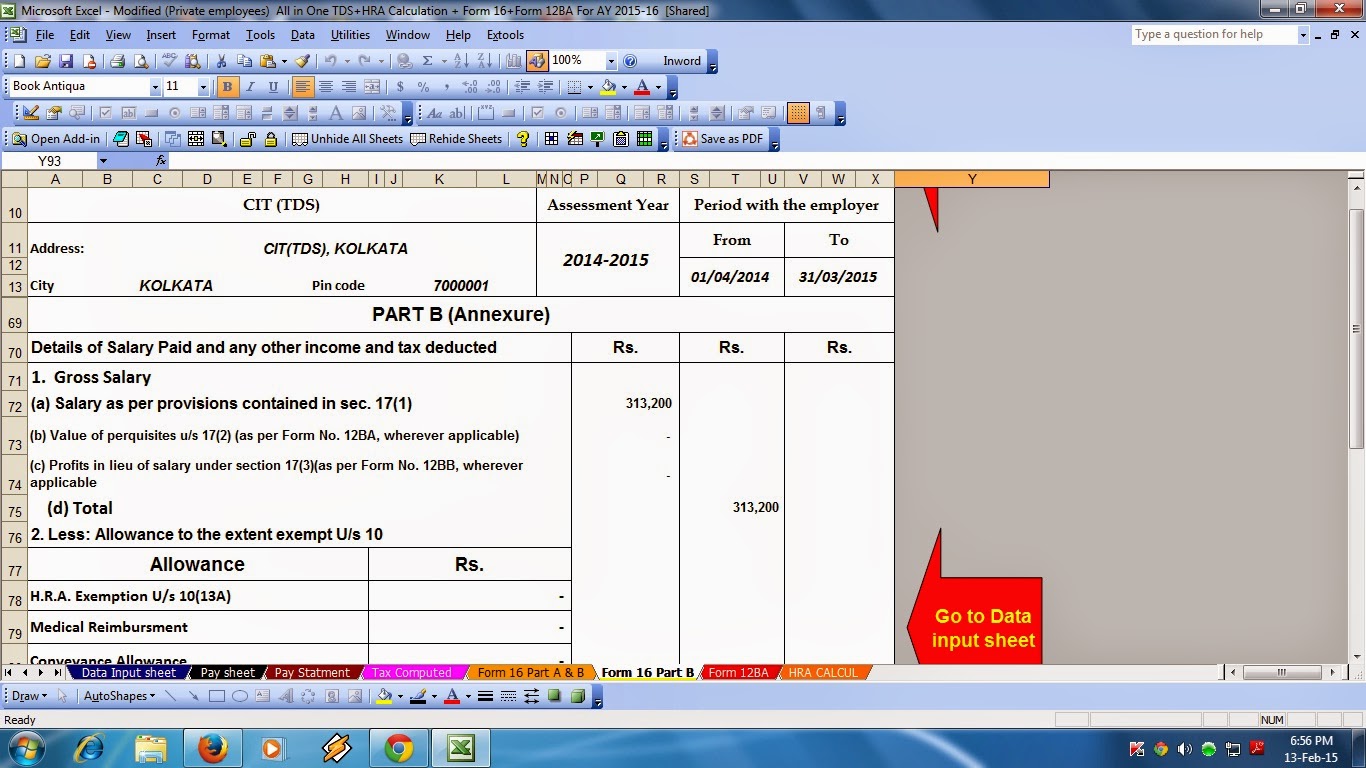Launch the Chart Wizard icon
The image size is (1366, 768).
pyautogui.click(x=514, y=61)
